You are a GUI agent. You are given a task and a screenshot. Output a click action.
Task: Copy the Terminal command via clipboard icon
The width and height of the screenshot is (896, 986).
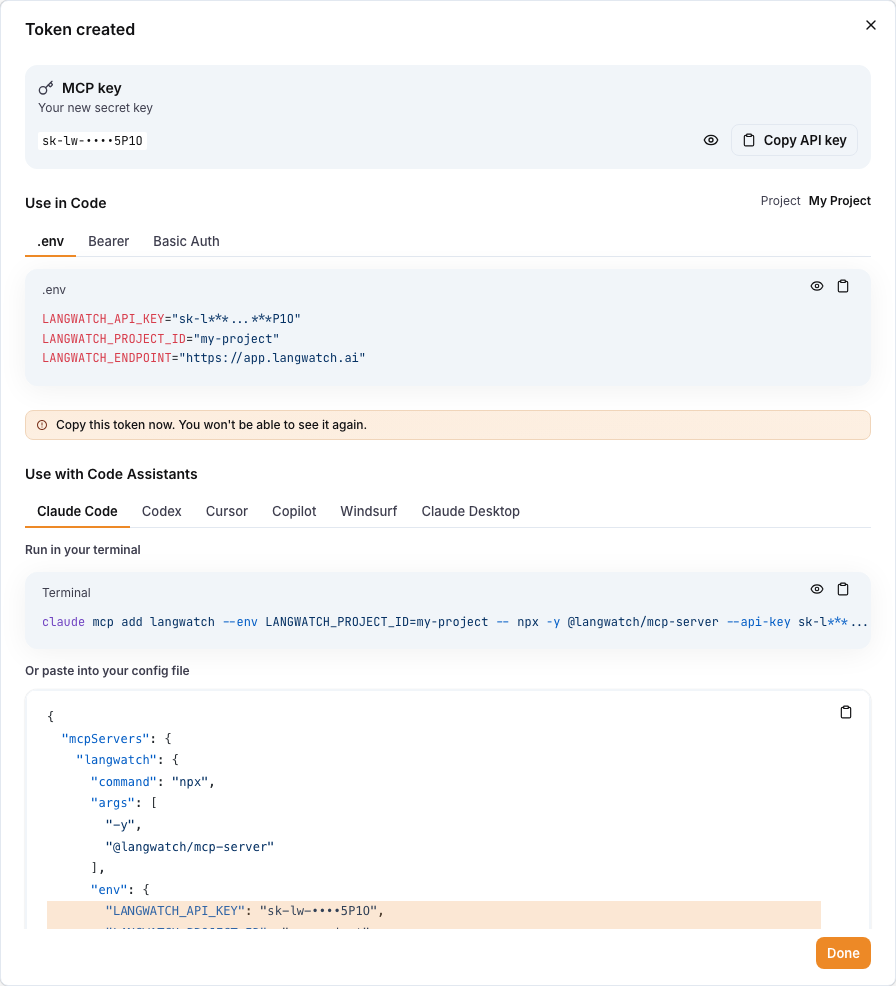(843, 589)
